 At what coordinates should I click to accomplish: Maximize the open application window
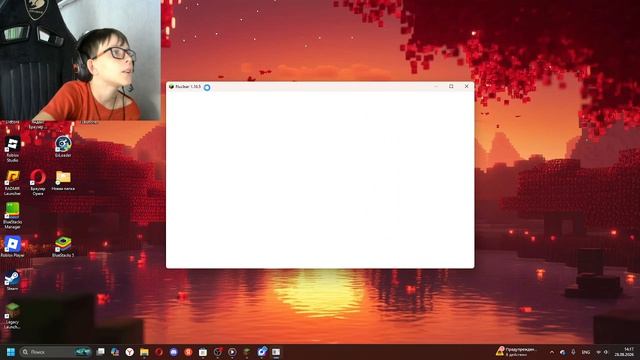click(451, 87)
